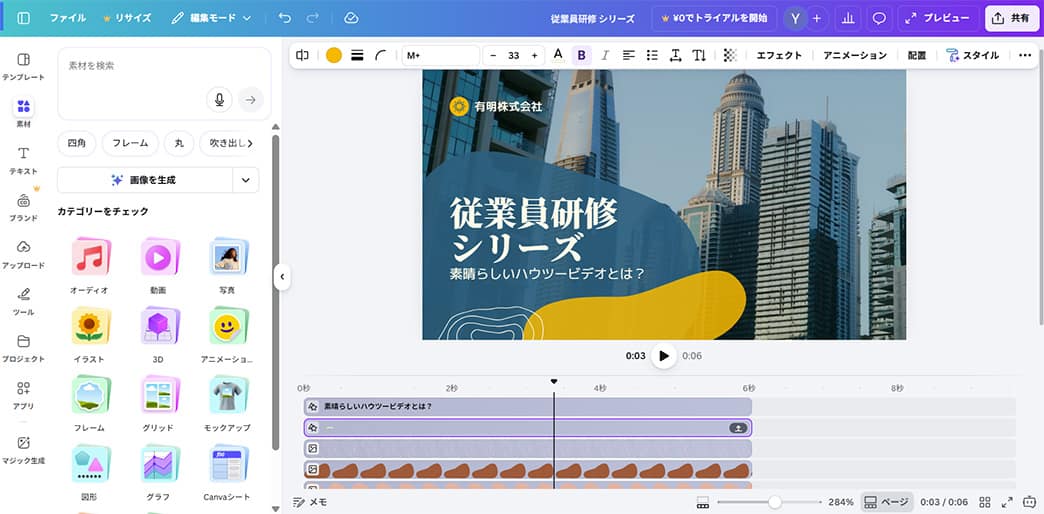This screenshot has width=1044, height=514.
Task: Open the ツール sidebar tab
Action: click(23, 302)
